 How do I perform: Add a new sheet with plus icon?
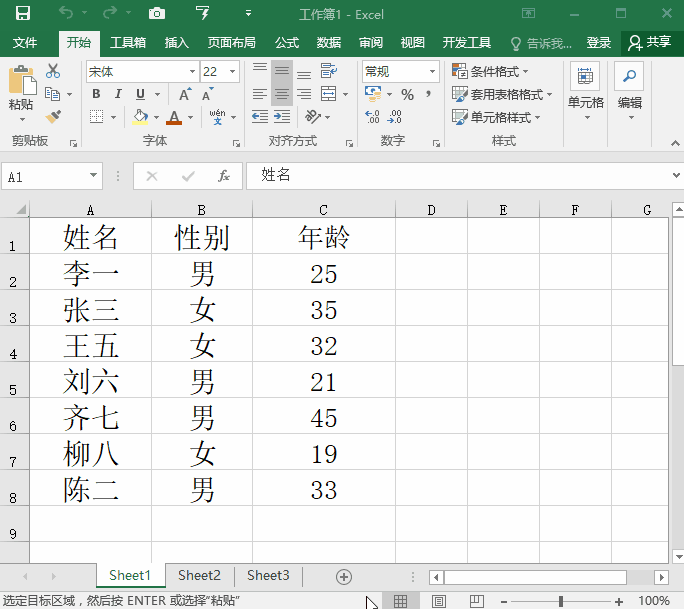[344, 576]
